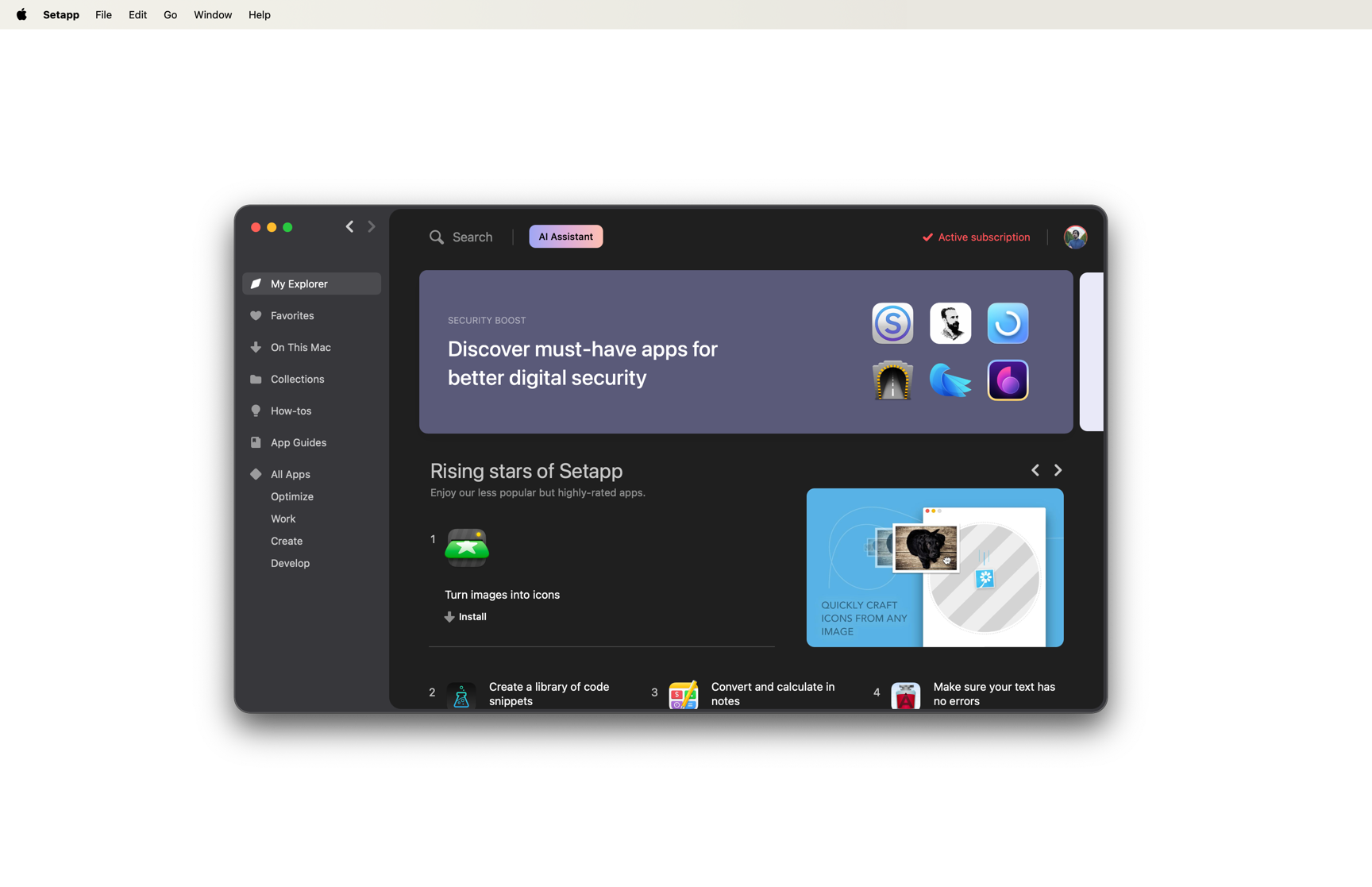Image resolution: width=1372 pixels, height=887 pixels.
Task: Open Make sure your text has no errors
Action: [994, 694]
